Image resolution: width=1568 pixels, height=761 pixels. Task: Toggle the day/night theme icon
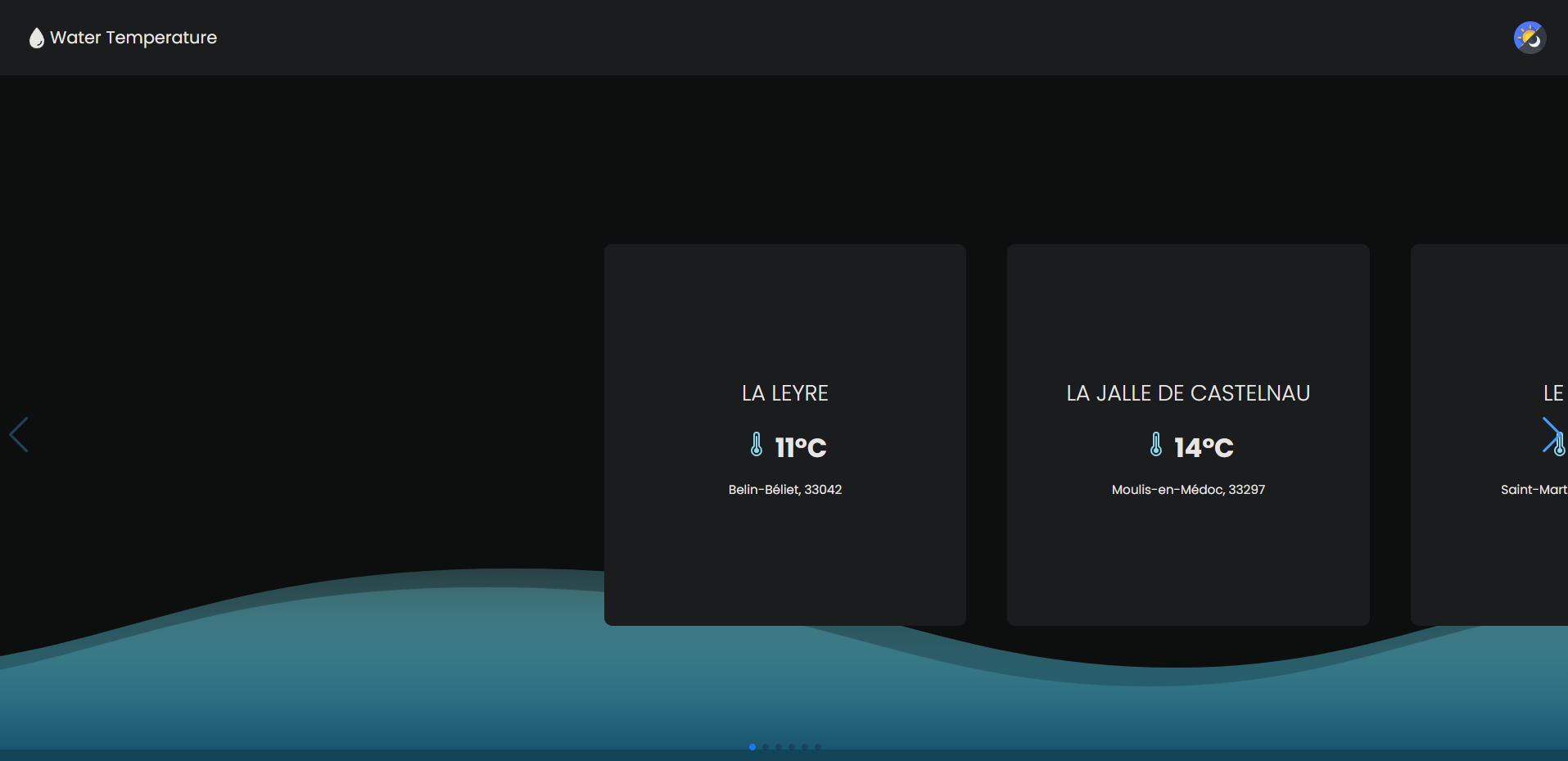1528,37
